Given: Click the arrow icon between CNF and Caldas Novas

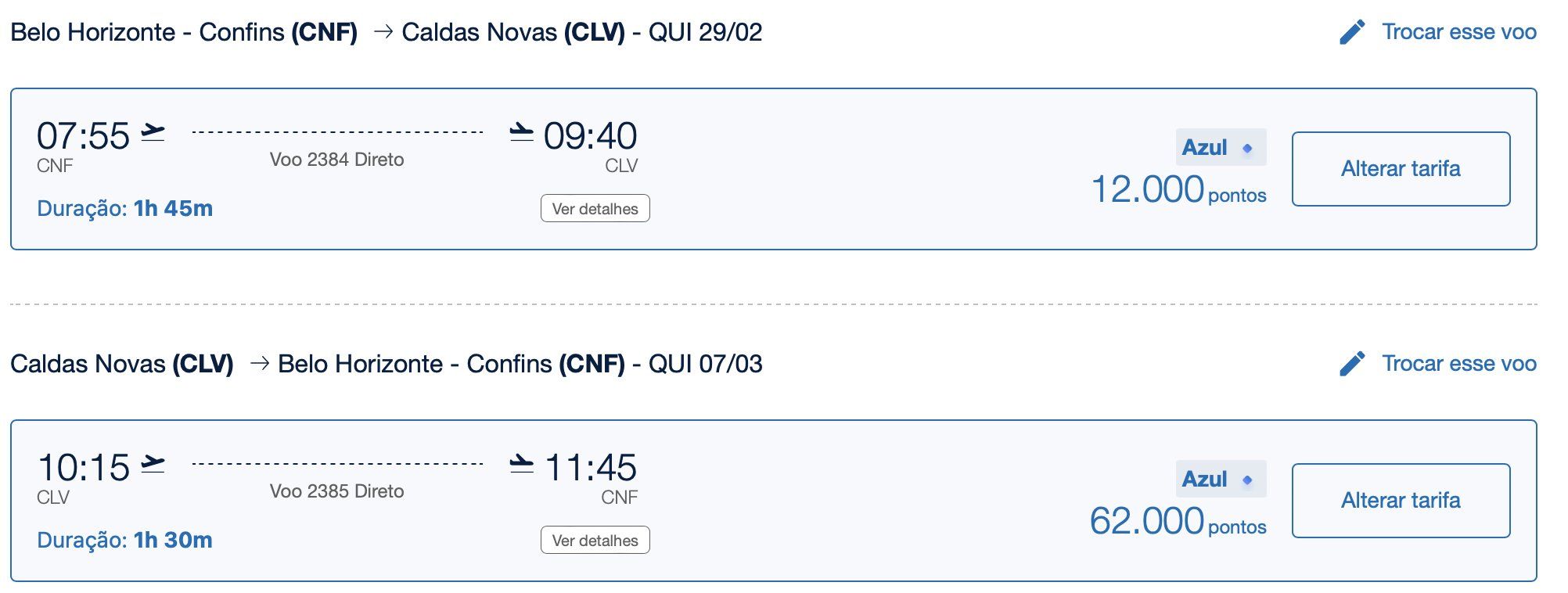Looking at the screenshot, I should tap(383, 32).
